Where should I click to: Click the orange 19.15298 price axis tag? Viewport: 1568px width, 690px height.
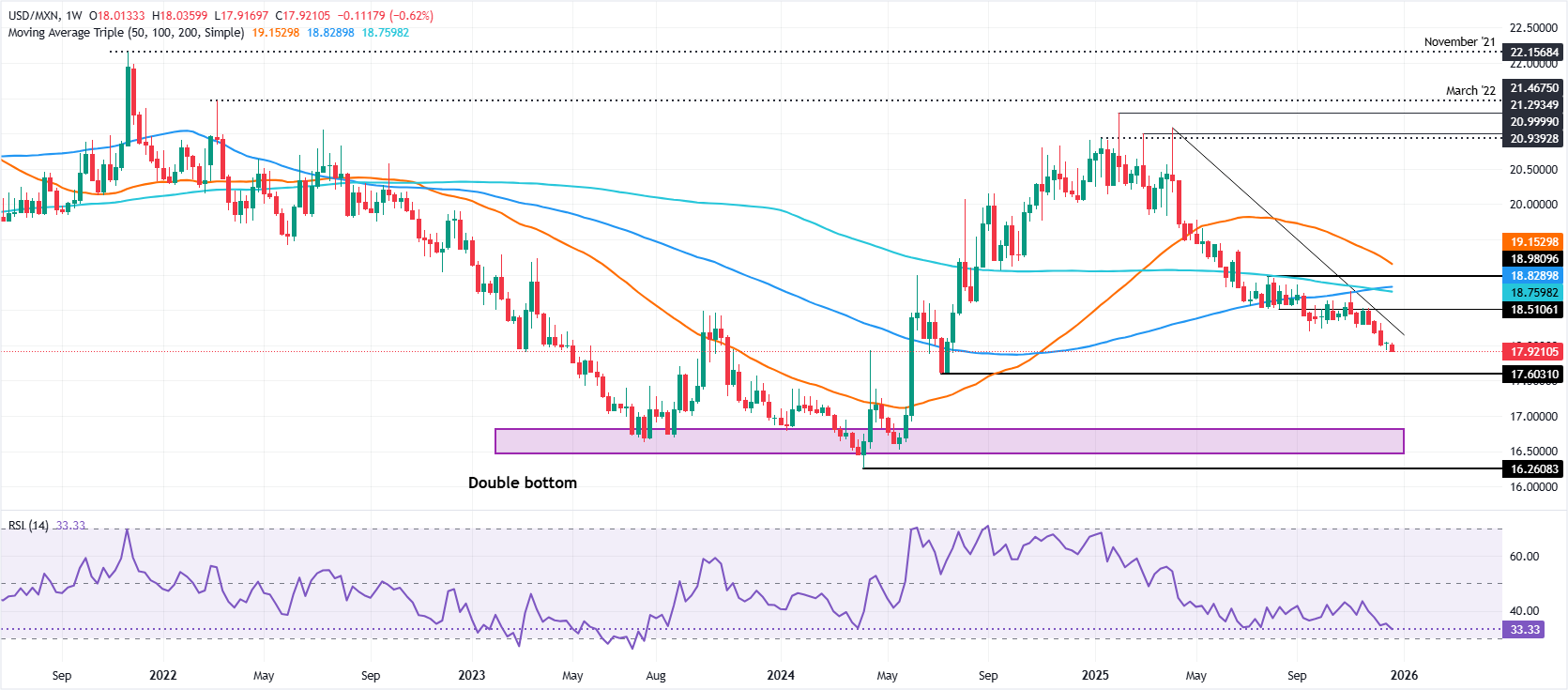click(x=1534, y=242)
